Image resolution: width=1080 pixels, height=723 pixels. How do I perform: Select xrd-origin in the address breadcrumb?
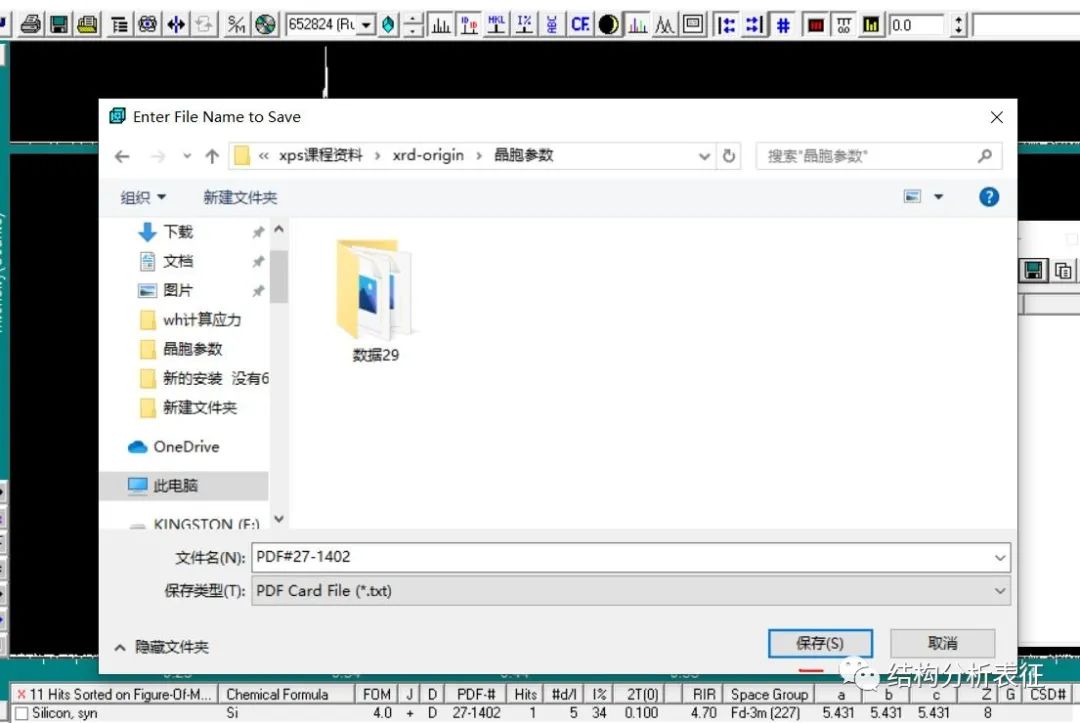pos(428,155)
